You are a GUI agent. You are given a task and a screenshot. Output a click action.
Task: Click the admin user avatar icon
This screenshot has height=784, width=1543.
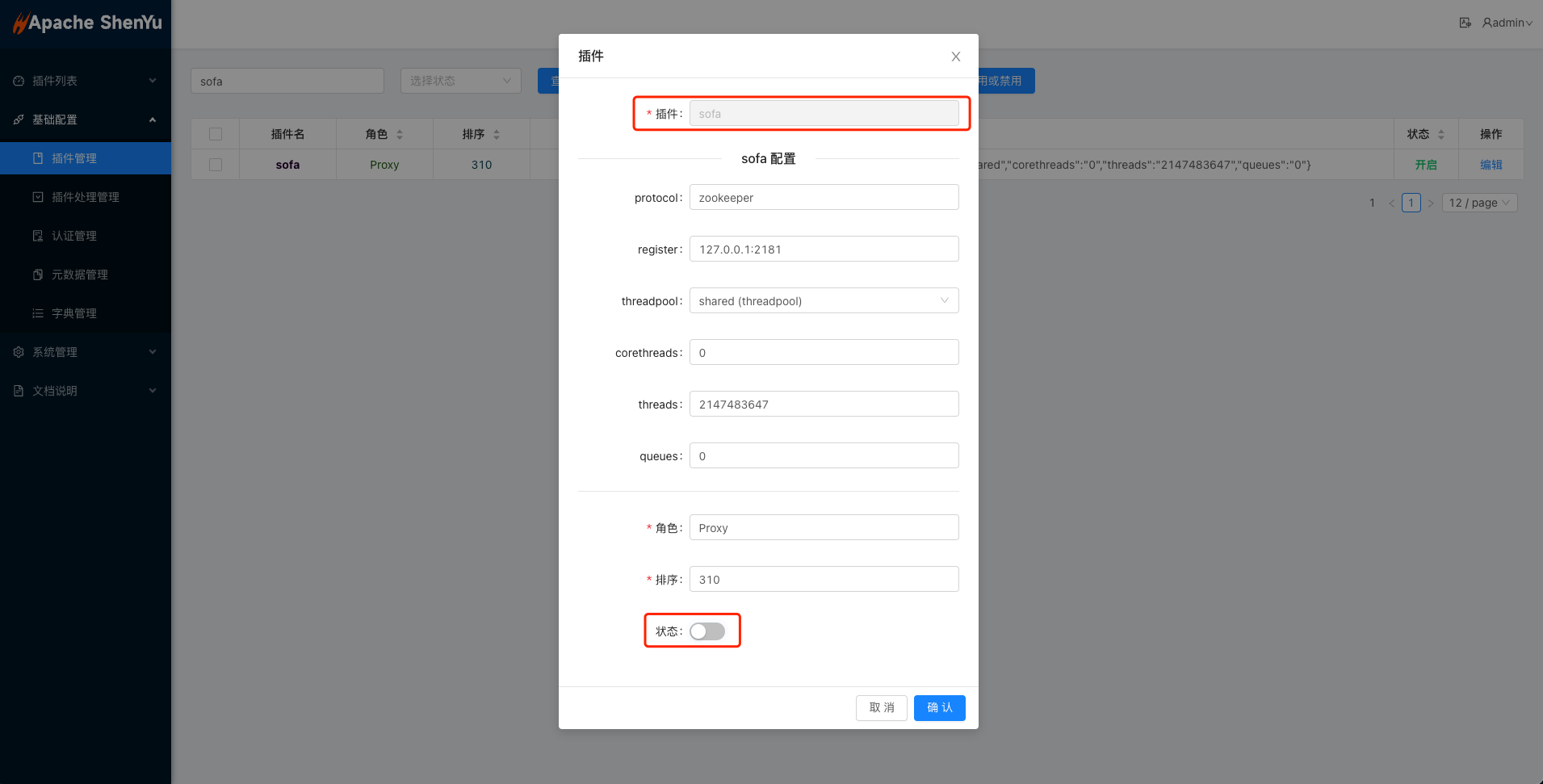click(x=1486, y=23)
